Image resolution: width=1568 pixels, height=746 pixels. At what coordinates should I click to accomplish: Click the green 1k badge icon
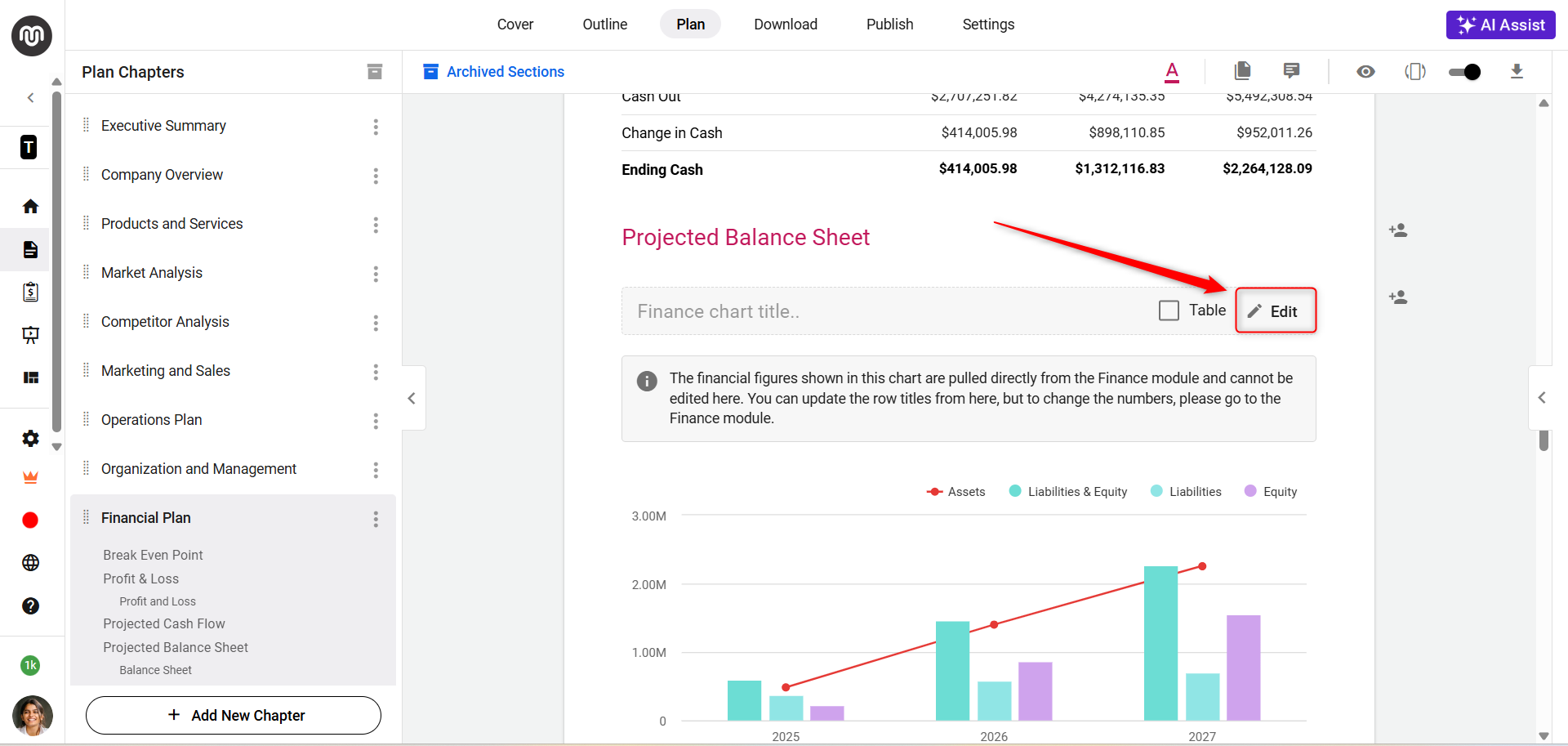click(30, 665)
